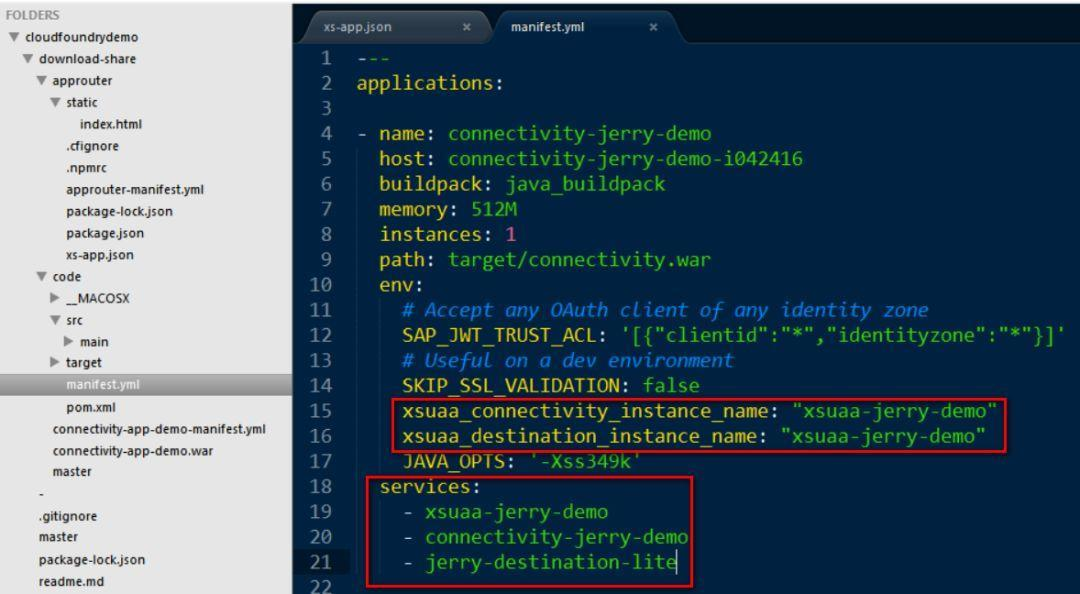Click the '512M' memory value
The image size is (1080, 594).
(x=494, y=209)
